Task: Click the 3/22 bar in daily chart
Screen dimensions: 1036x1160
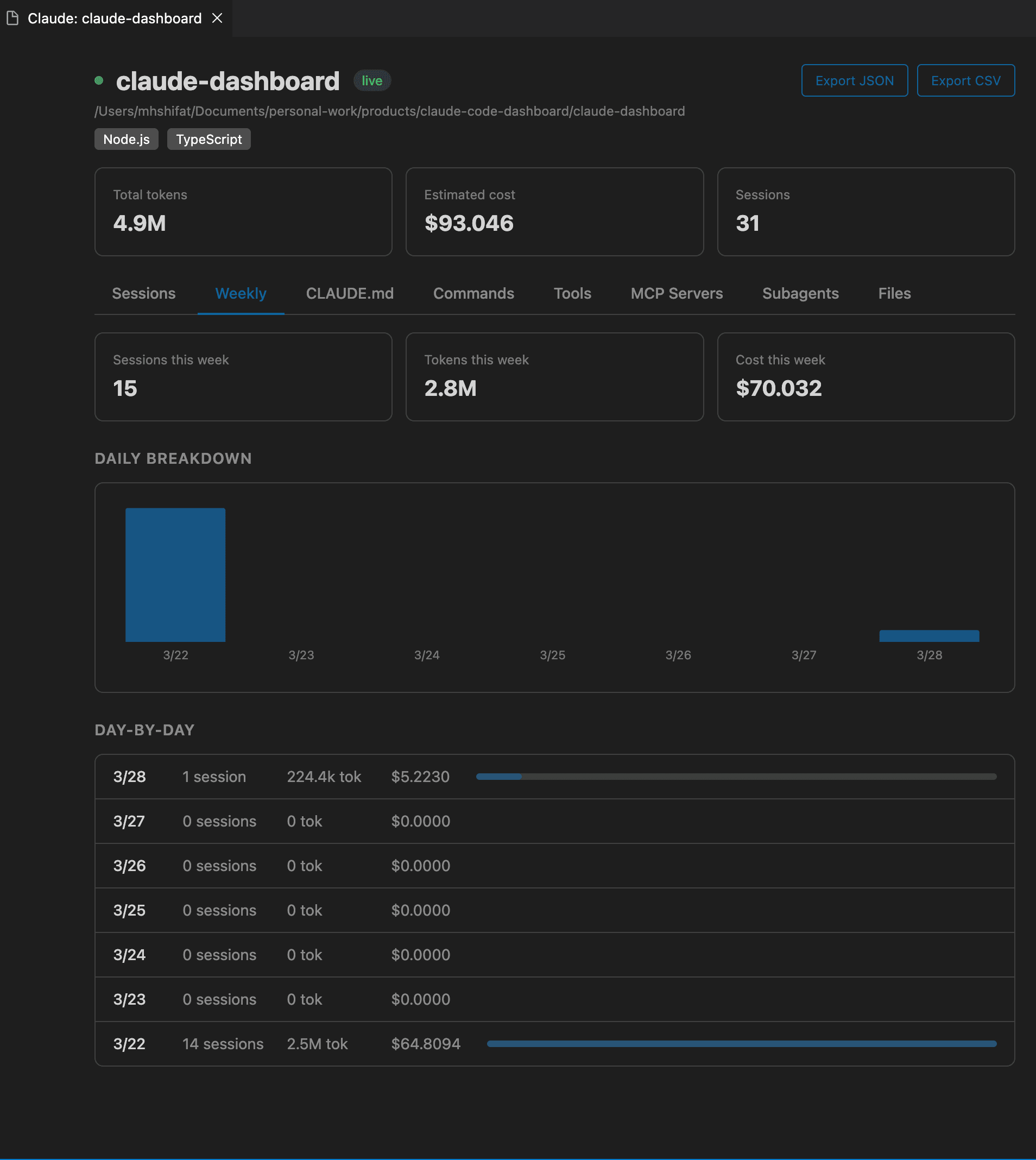Action: click(175, 575)
